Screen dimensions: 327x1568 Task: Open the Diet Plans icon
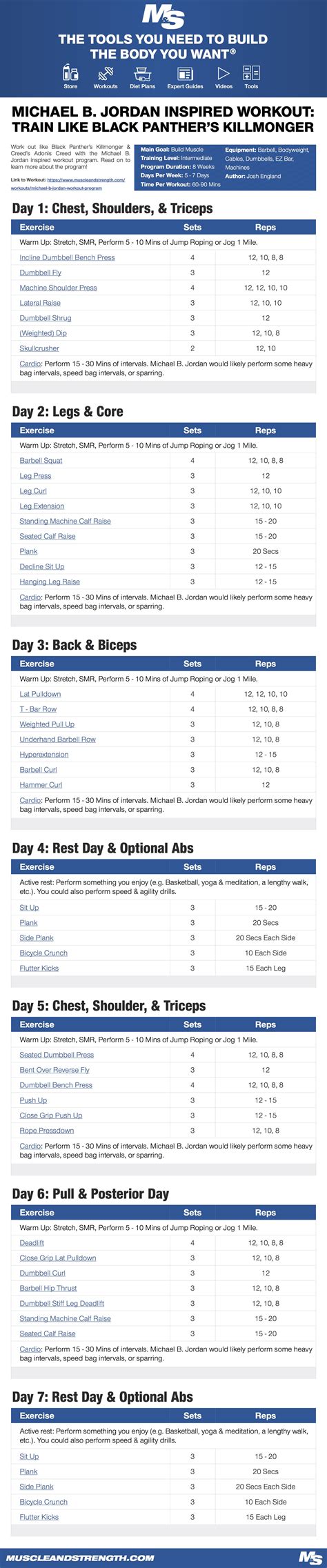point(143,72)
